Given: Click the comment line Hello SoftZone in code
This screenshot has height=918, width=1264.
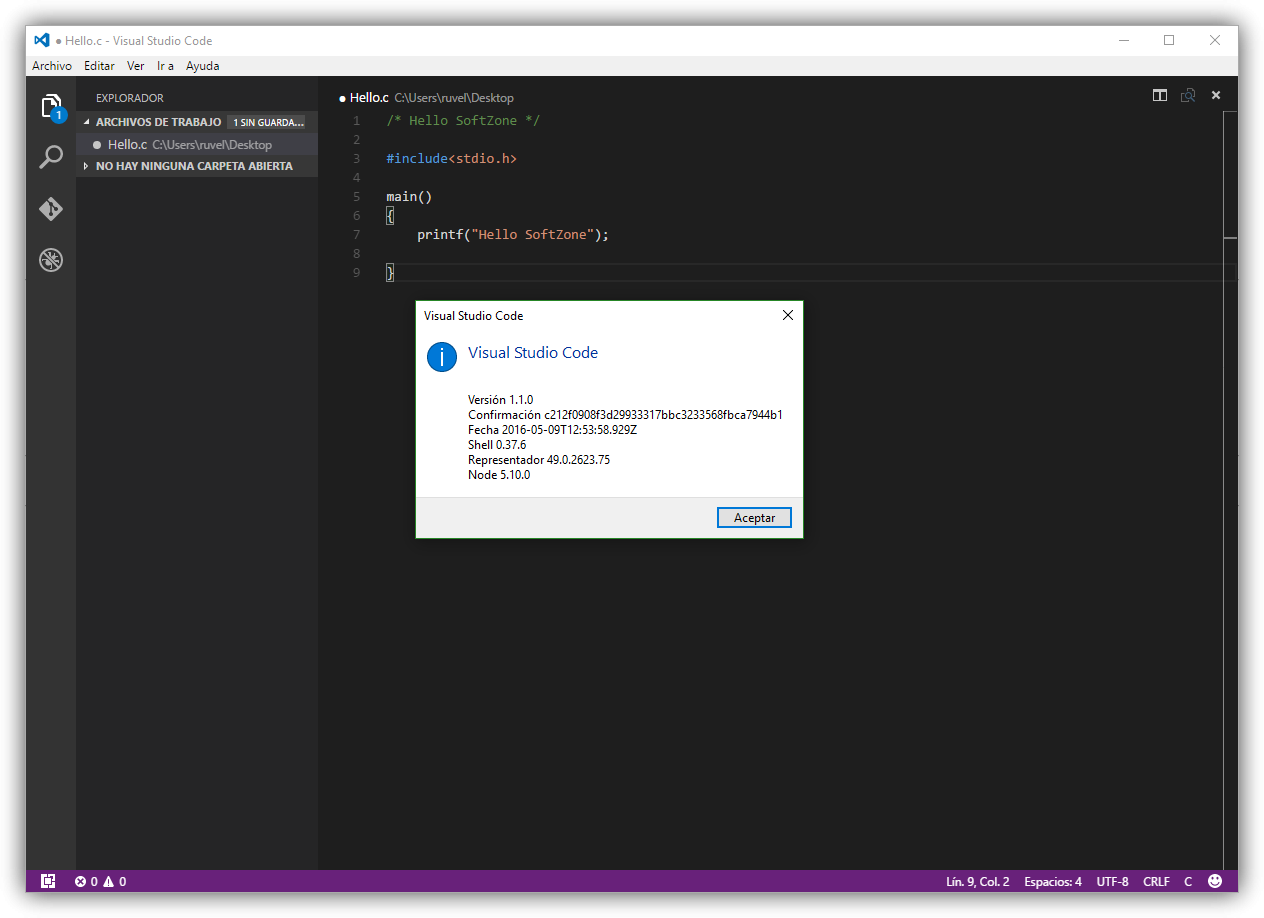Looking at the screenshot, I should coord(463,120).
